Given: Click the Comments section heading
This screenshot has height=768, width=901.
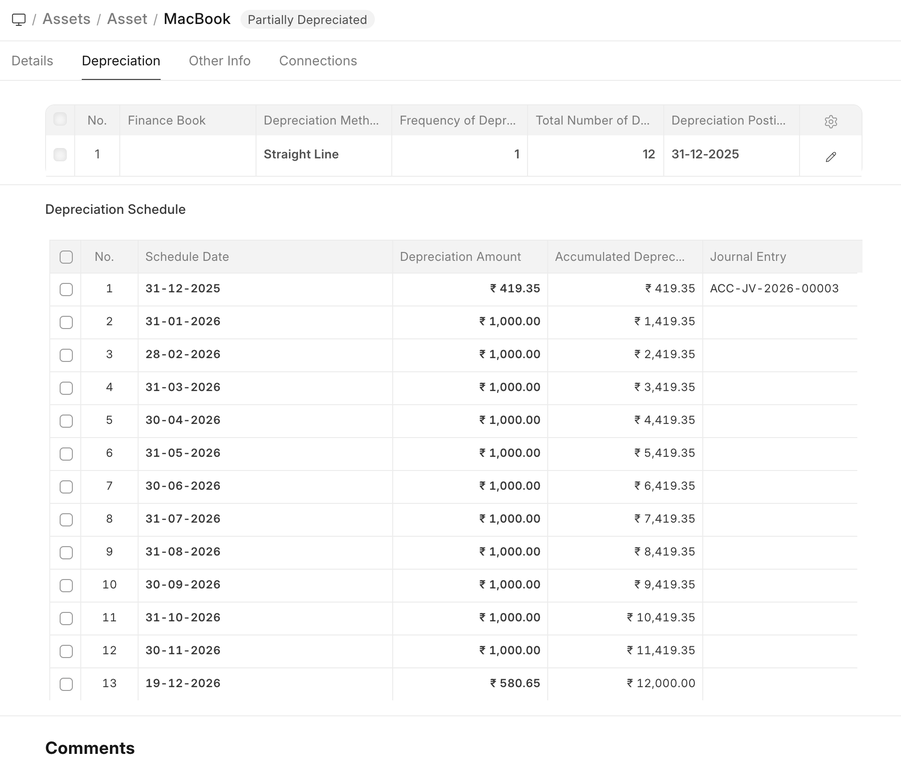Looking at the screenshot, I should (90, 748).
